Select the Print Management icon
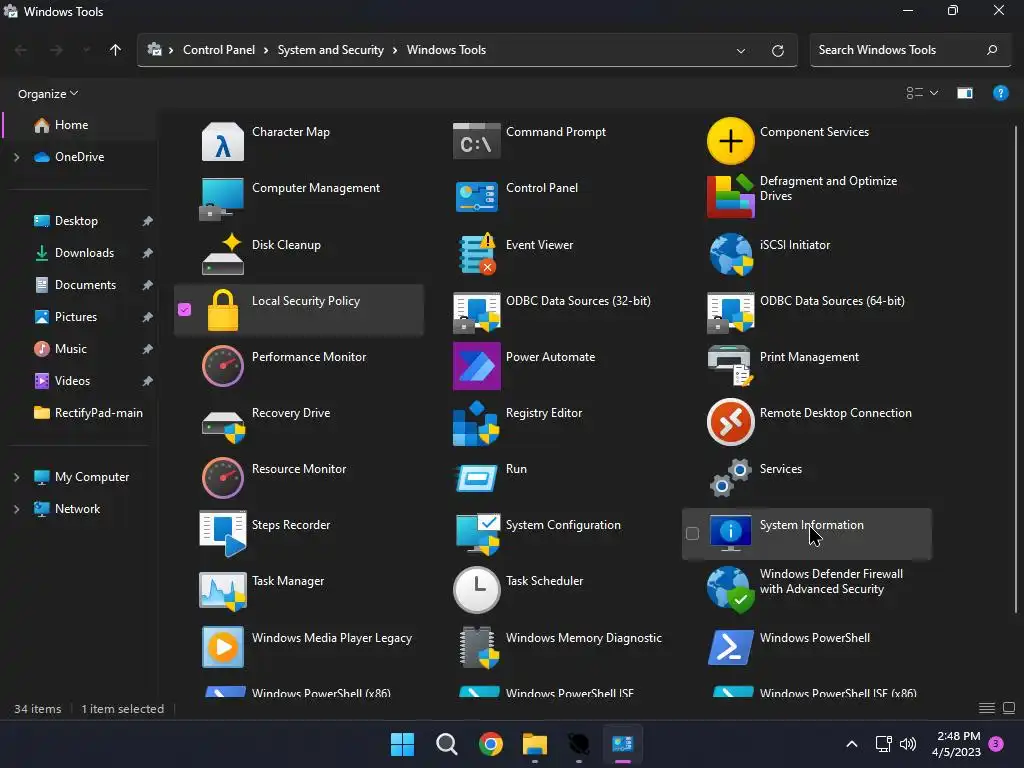1024x768 pixels. click(x=730, y=366)
